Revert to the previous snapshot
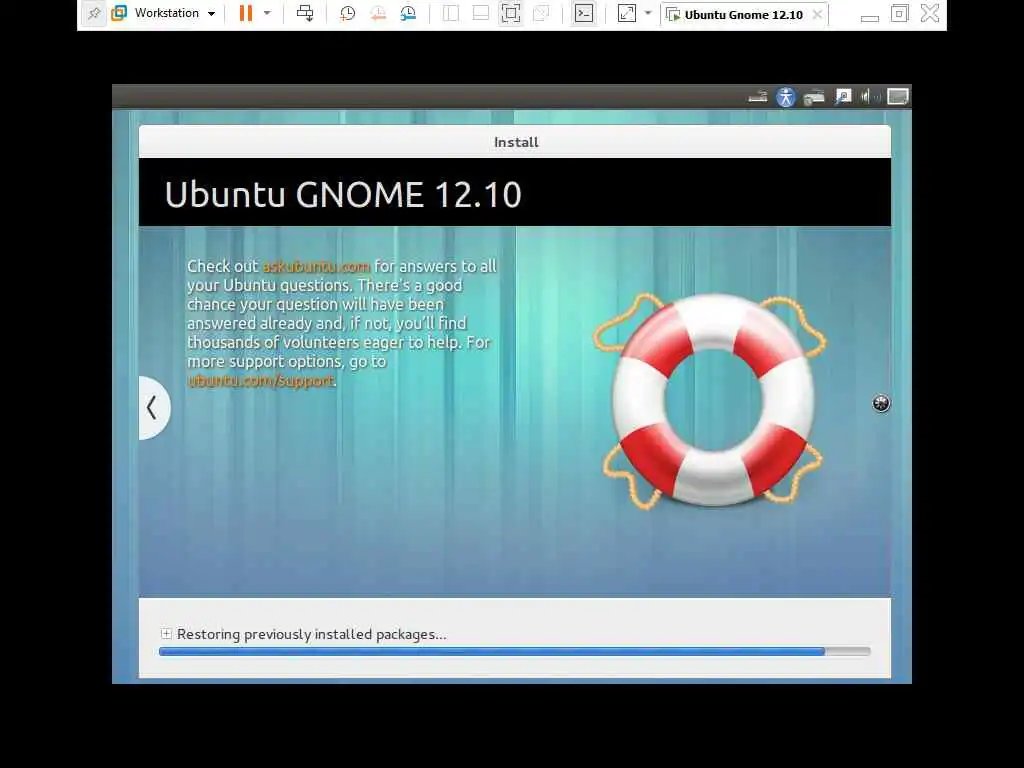Image resolution: width=1024 pixels, height=768 pixels. (377, 13)
